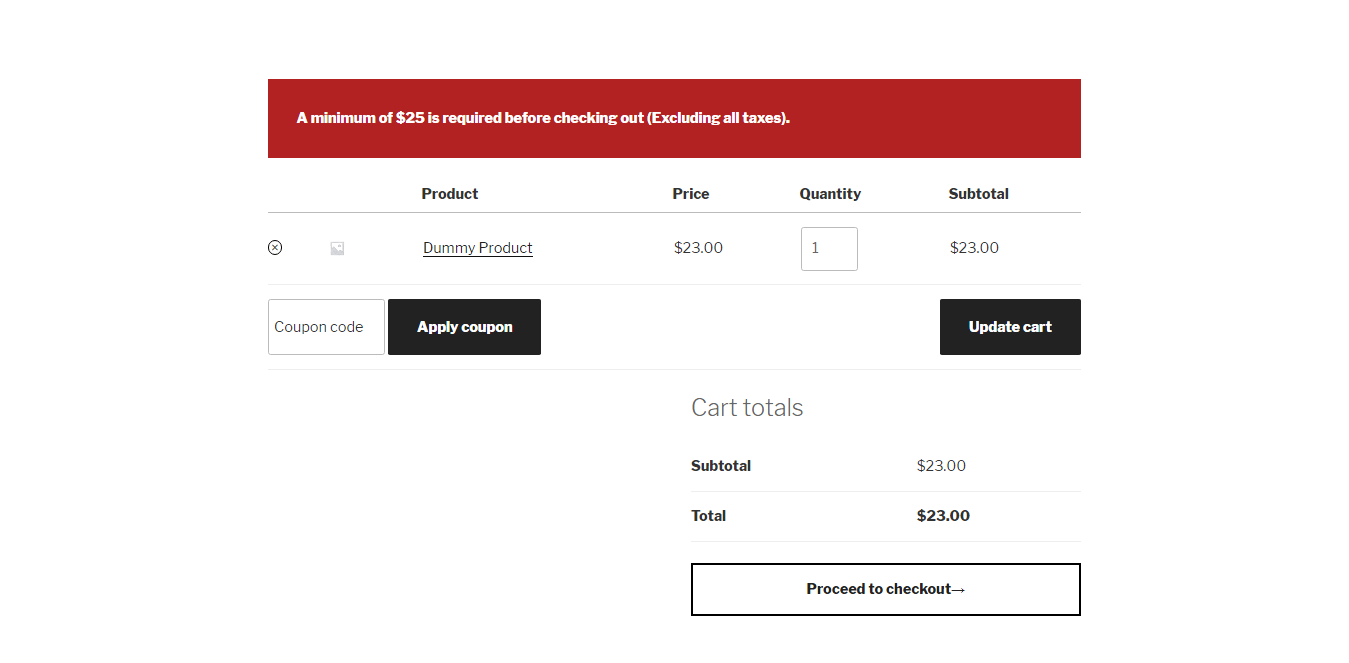Viewport: 1349px width, 663px height.
Task: Select the Subtotal label in Cart totals
Action: point(721,466)
